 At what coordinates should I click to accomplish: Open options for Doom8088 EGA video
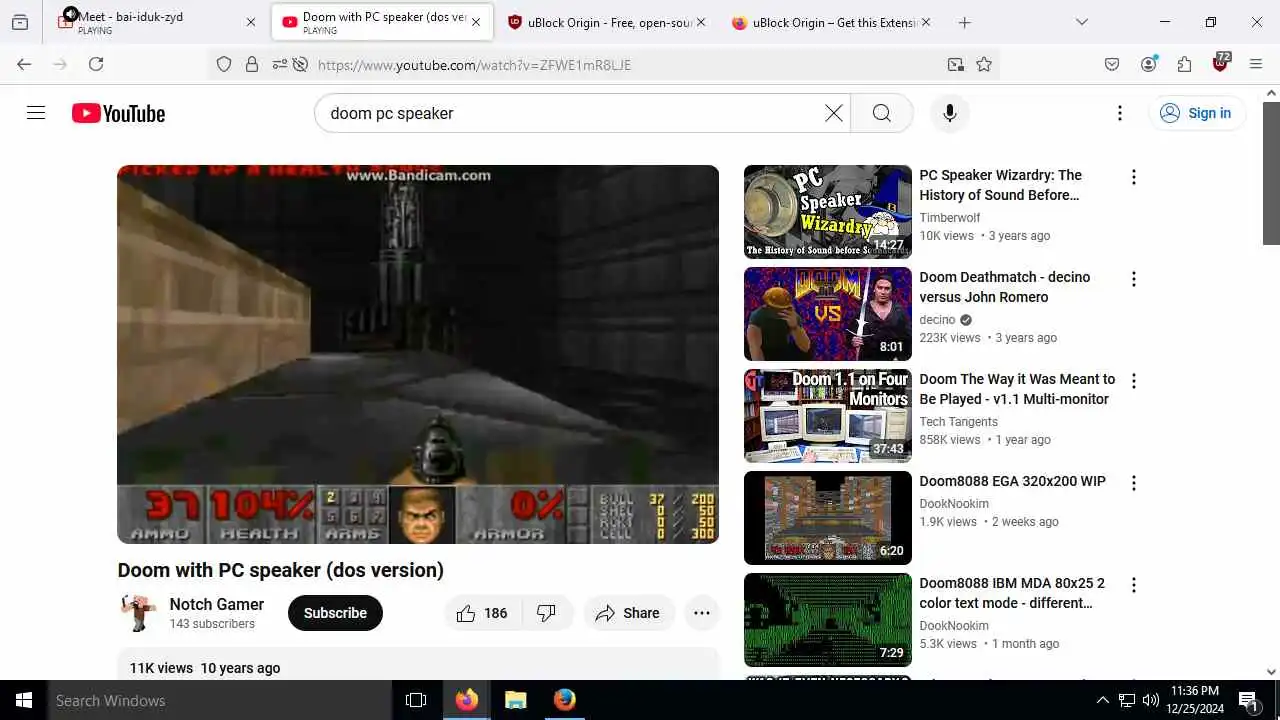point(1133,483)
